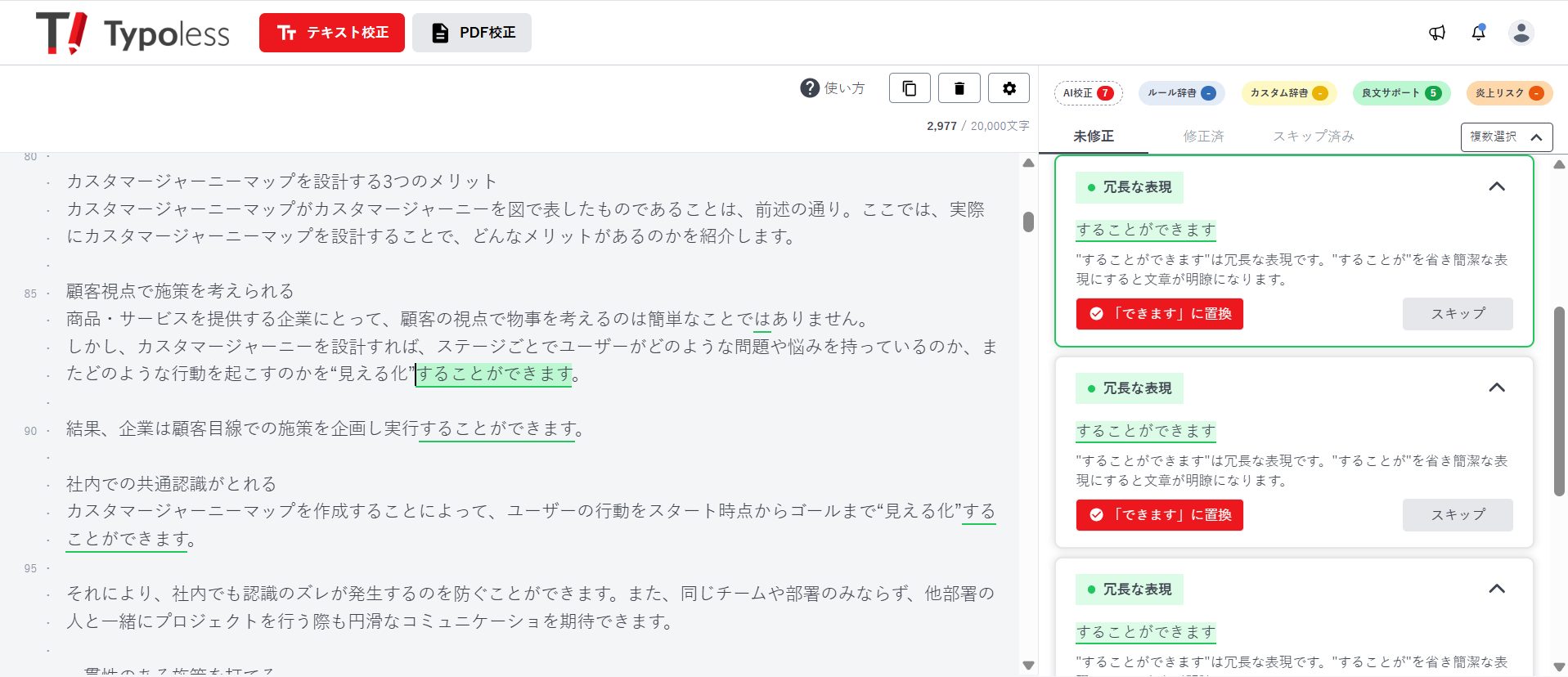This screenshot has height=677, width=1568.
Task: Click the line beginning それにより、社内でも
Action: [530, 594]
